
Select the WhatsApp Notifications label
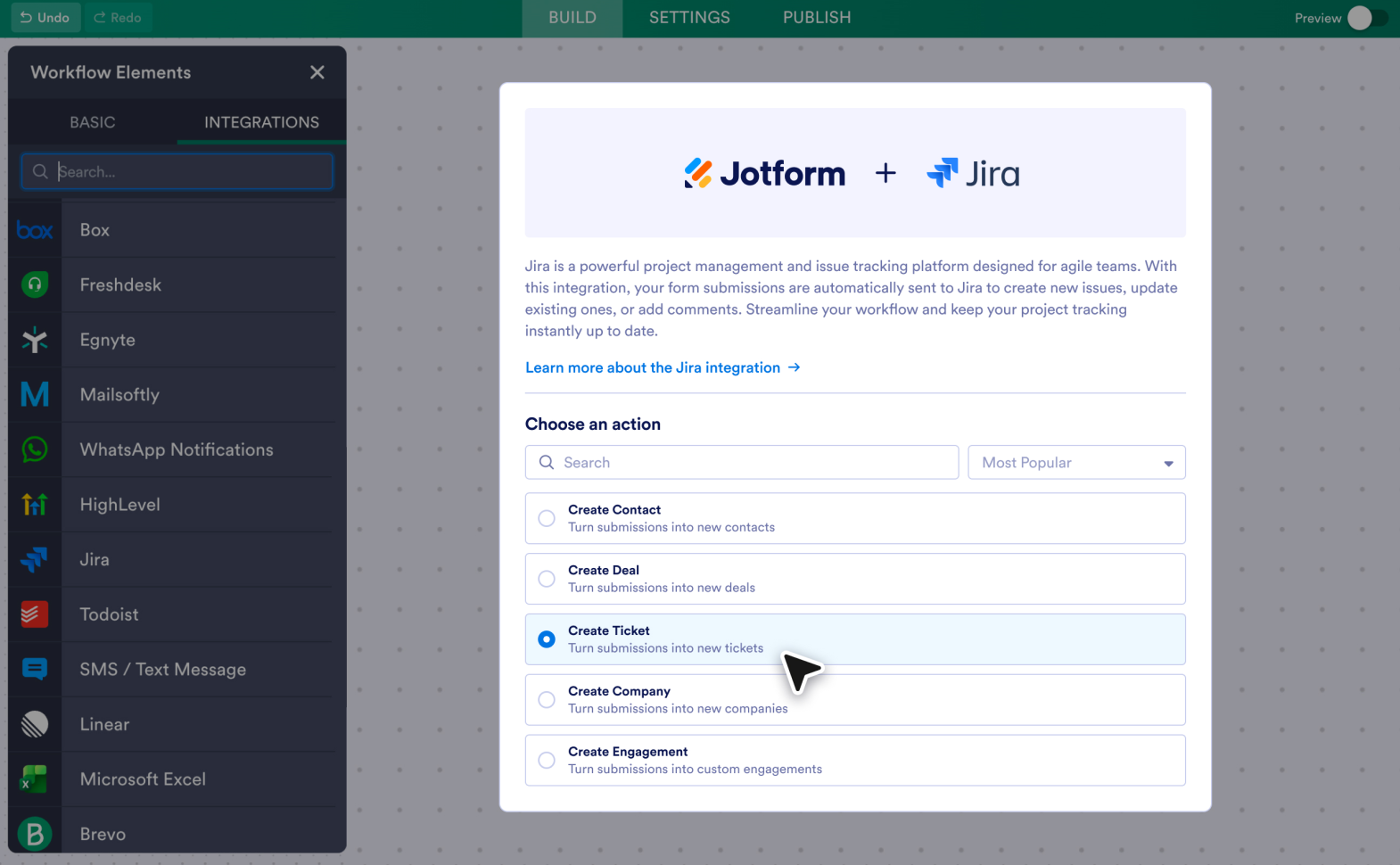coord(177,449)
